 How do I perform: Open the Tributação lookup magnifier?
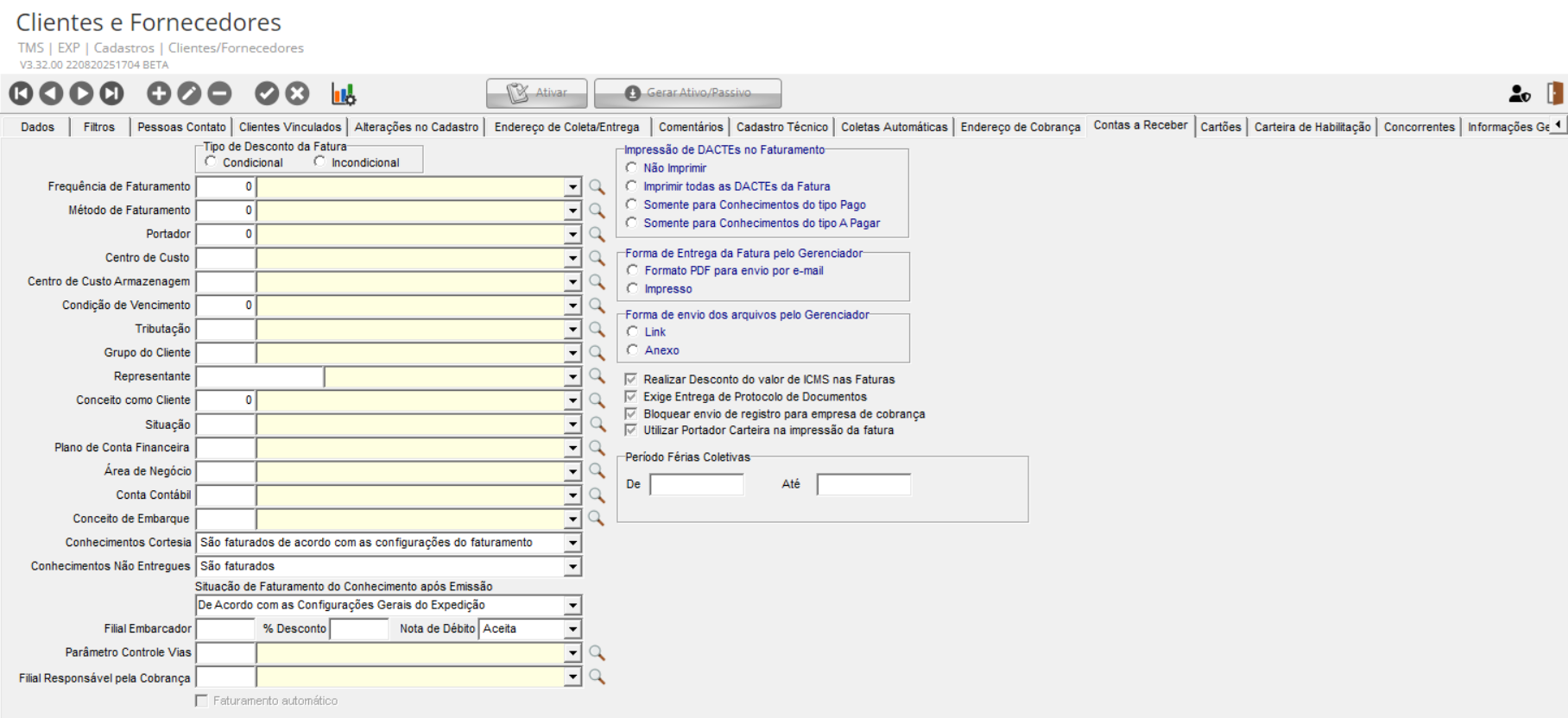pyautogui.click(x=597, y=329)
